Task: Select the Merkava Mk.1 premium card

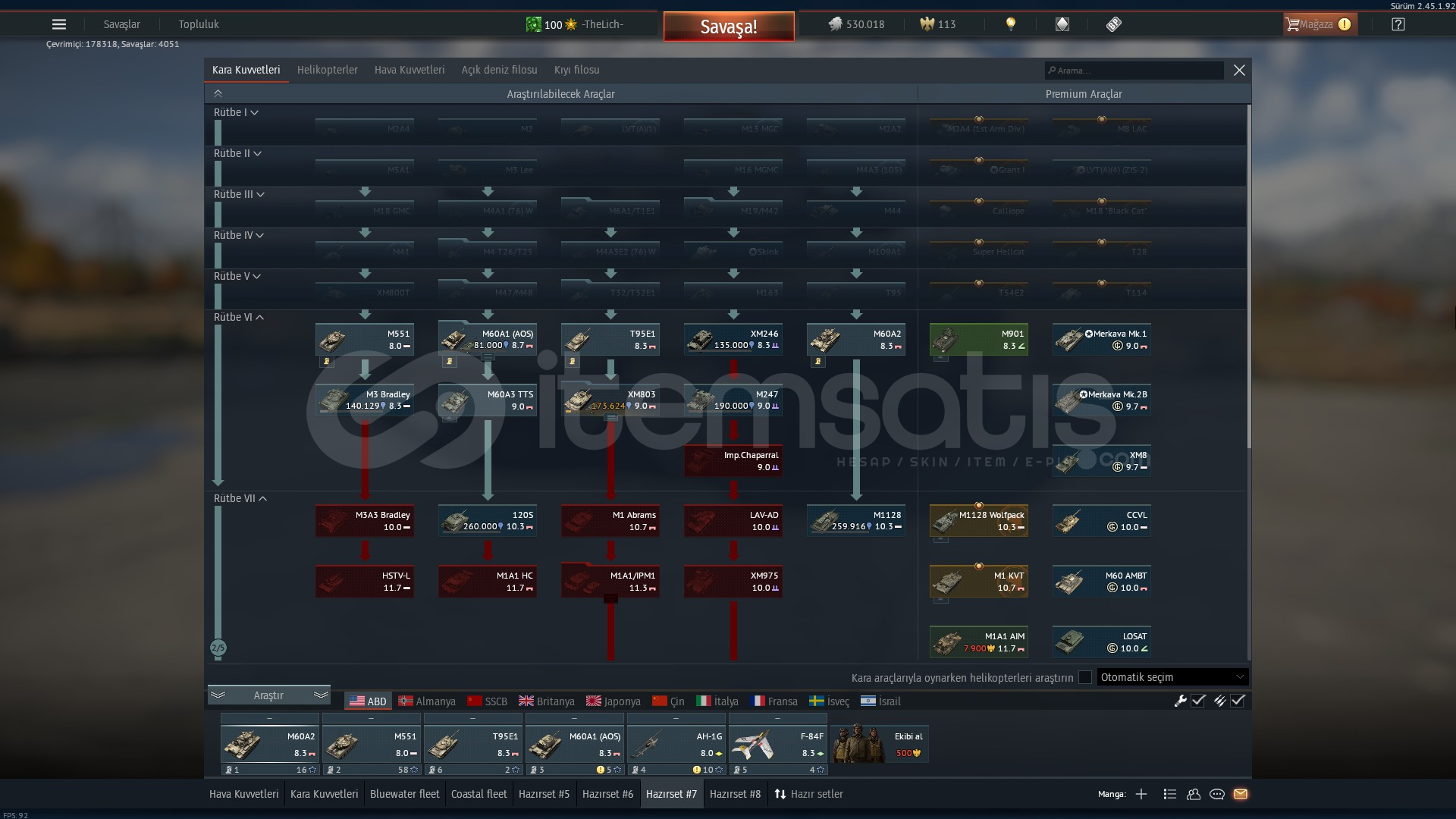Action: (x=1102, y=340)
